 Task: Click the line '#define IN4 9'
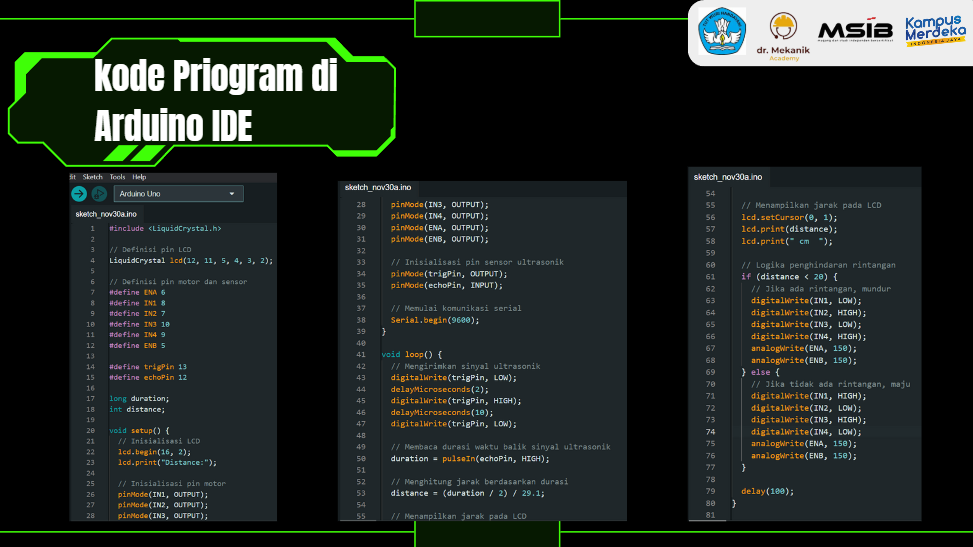click(x=137, y=335)
